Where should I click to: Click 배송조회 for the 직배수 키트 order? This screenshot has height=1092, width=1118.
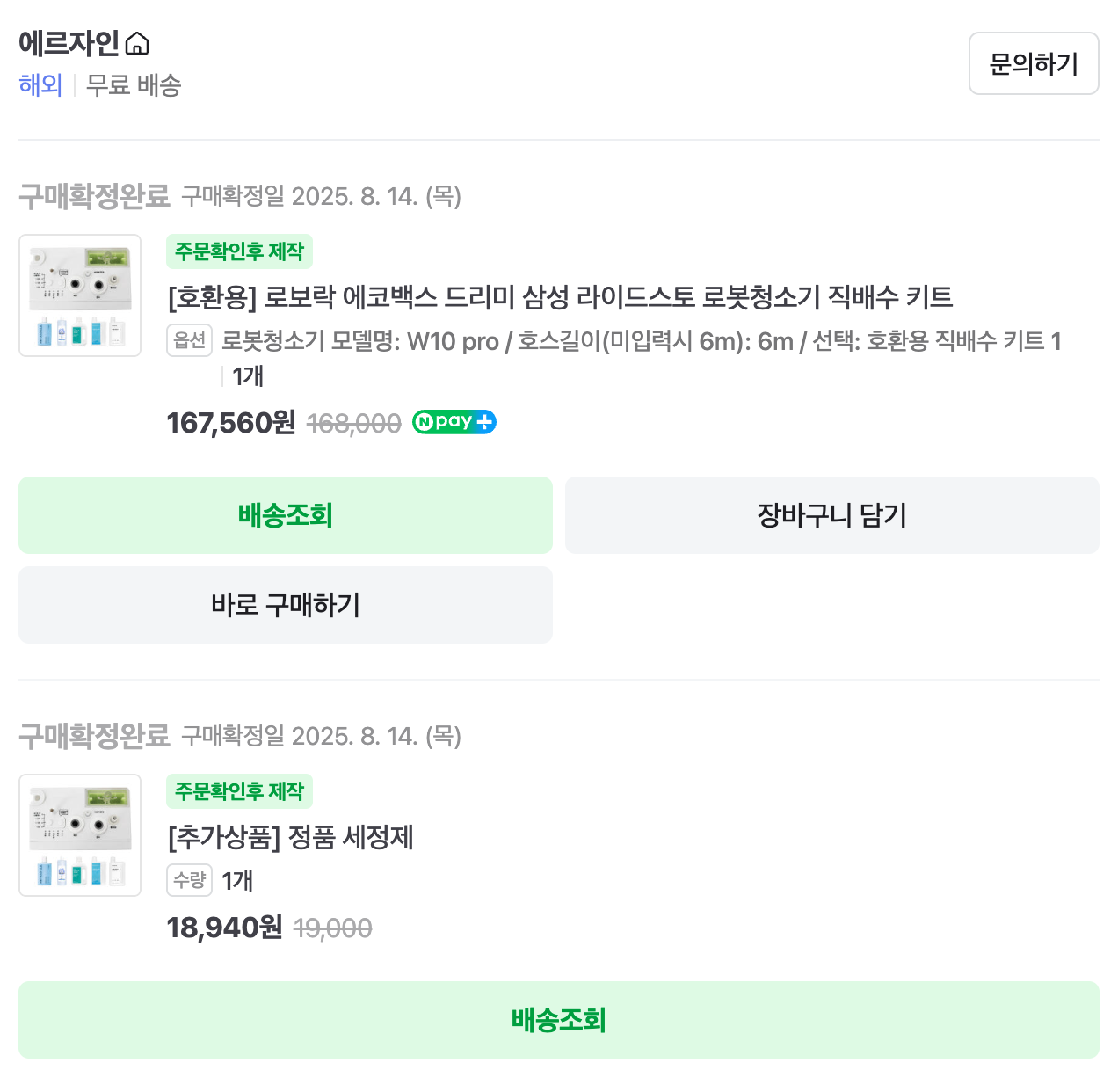[286, 515]
